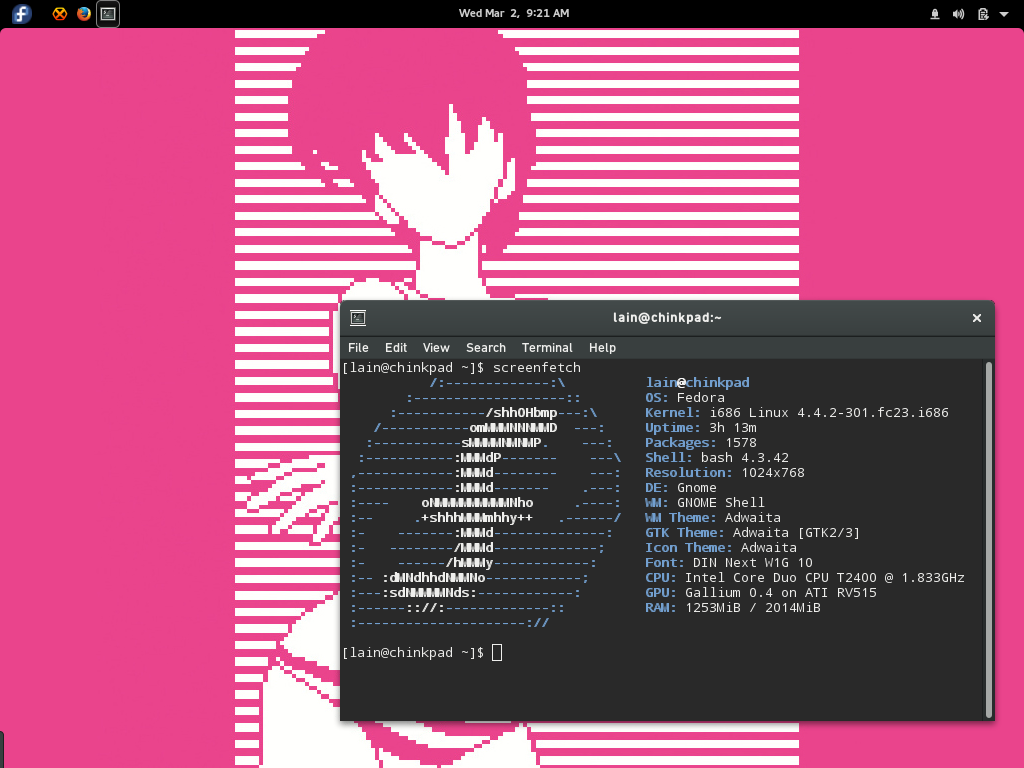The image size is (1024, 768).
Task: Open the Help menu
Action: [x=602, y=348]
